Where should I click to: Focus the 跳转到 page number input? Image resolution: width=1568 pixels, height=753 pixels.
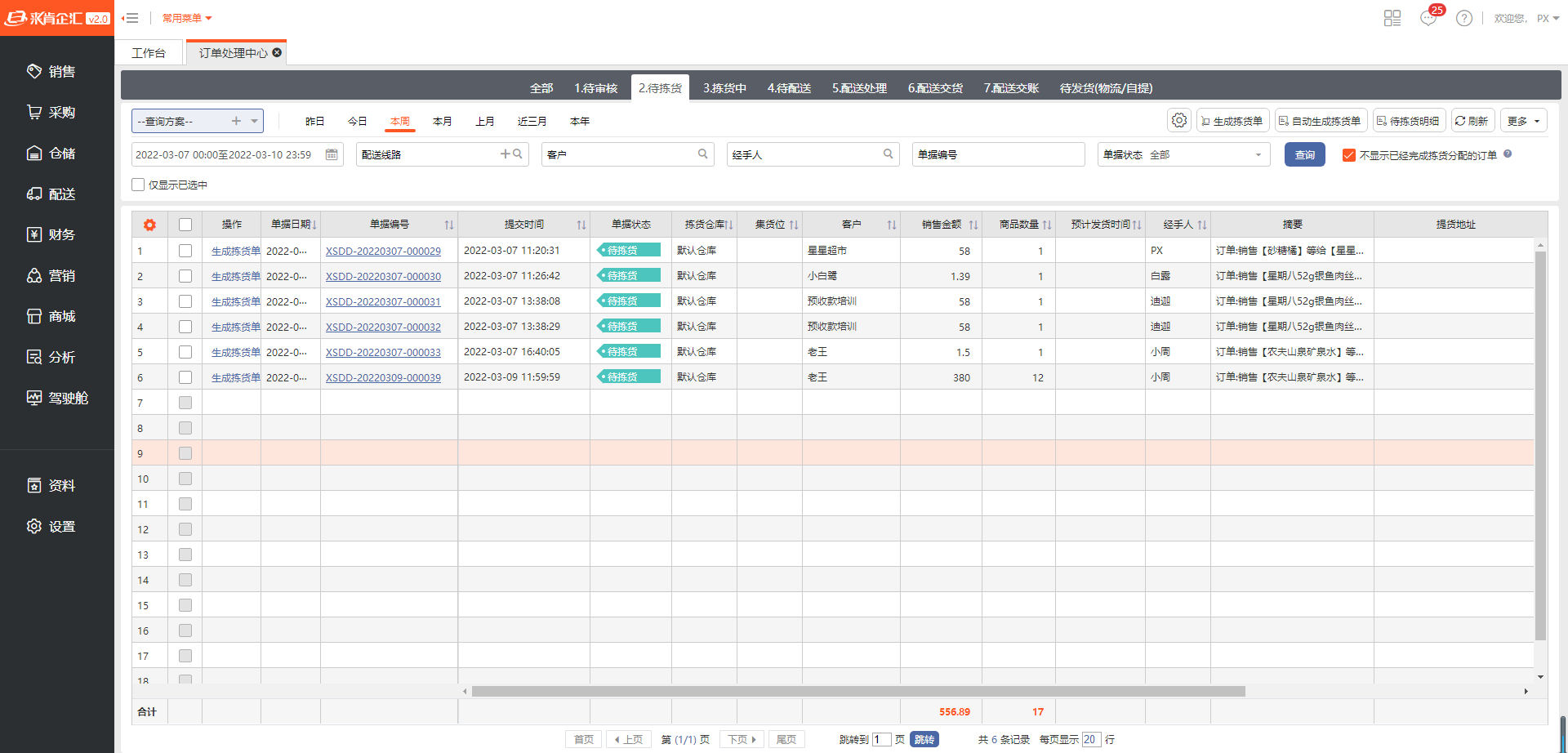(881, 739)
